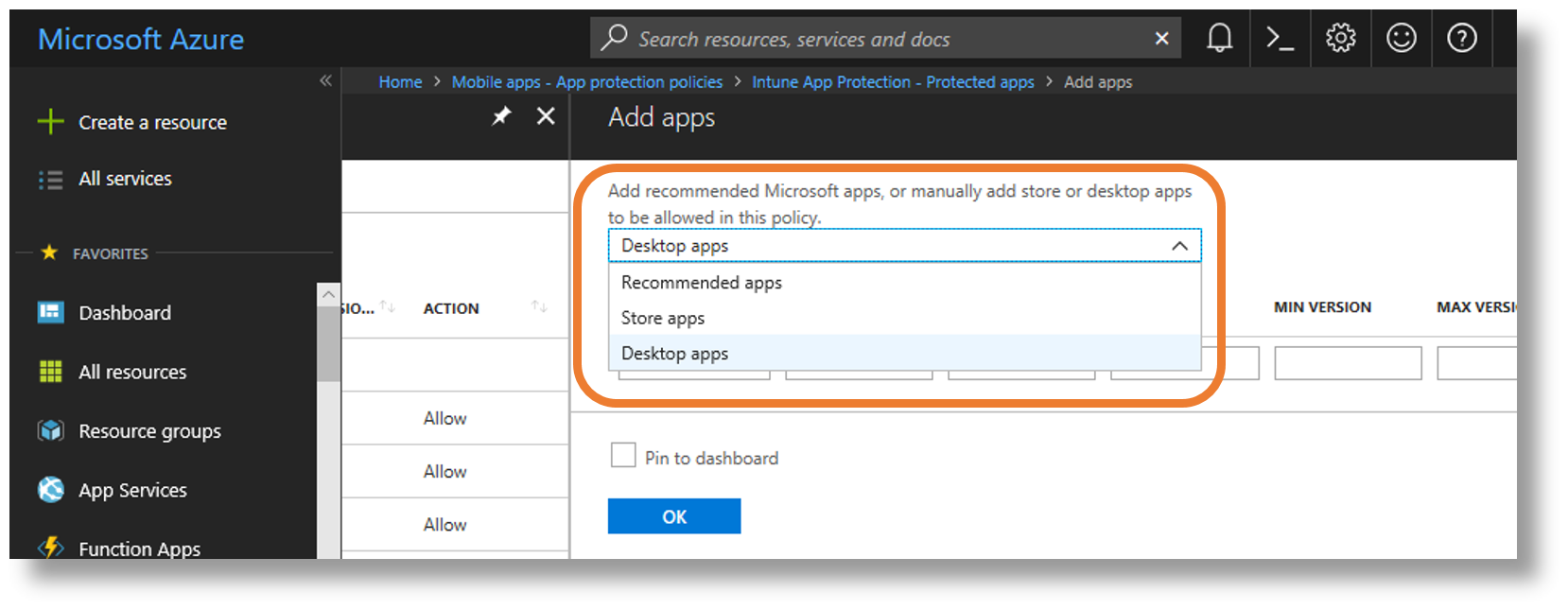Screen dimensions: 1568x610
Task: Click the sidebar scroll up arrow
Action: 328,294
